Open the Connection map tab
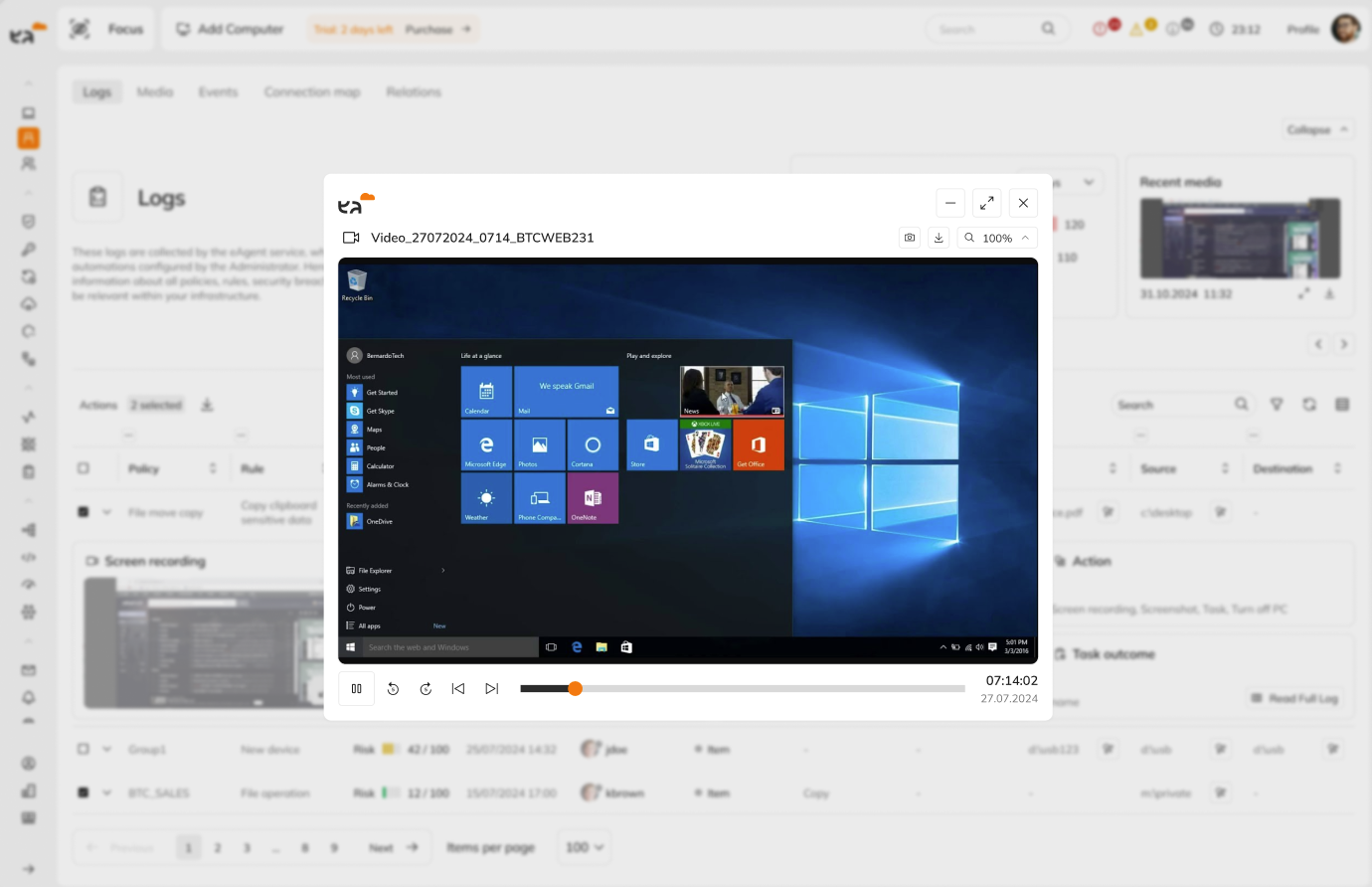 tap(311, 91)
